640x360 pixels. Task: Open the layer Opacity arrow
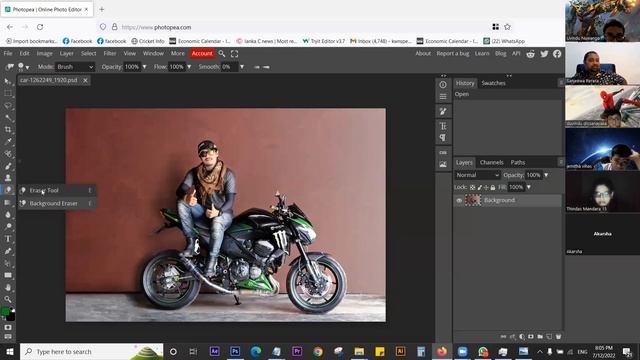tap(546, 175)
